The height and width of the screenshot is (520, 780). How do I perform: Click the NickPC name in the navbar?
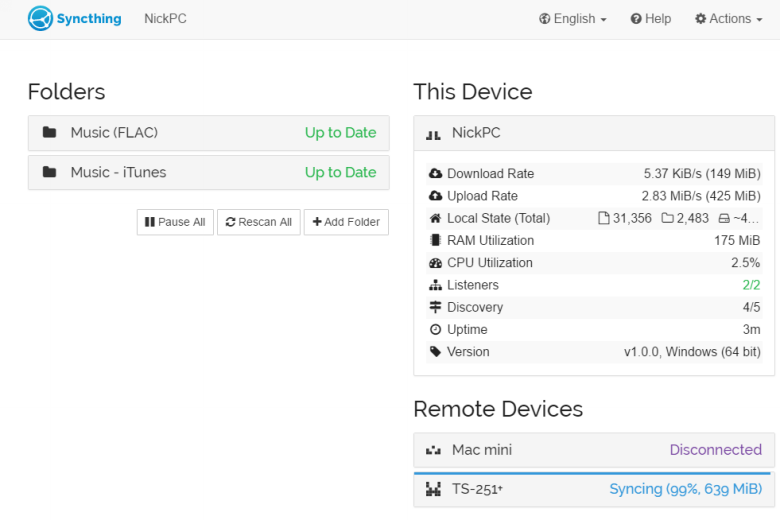165,19
